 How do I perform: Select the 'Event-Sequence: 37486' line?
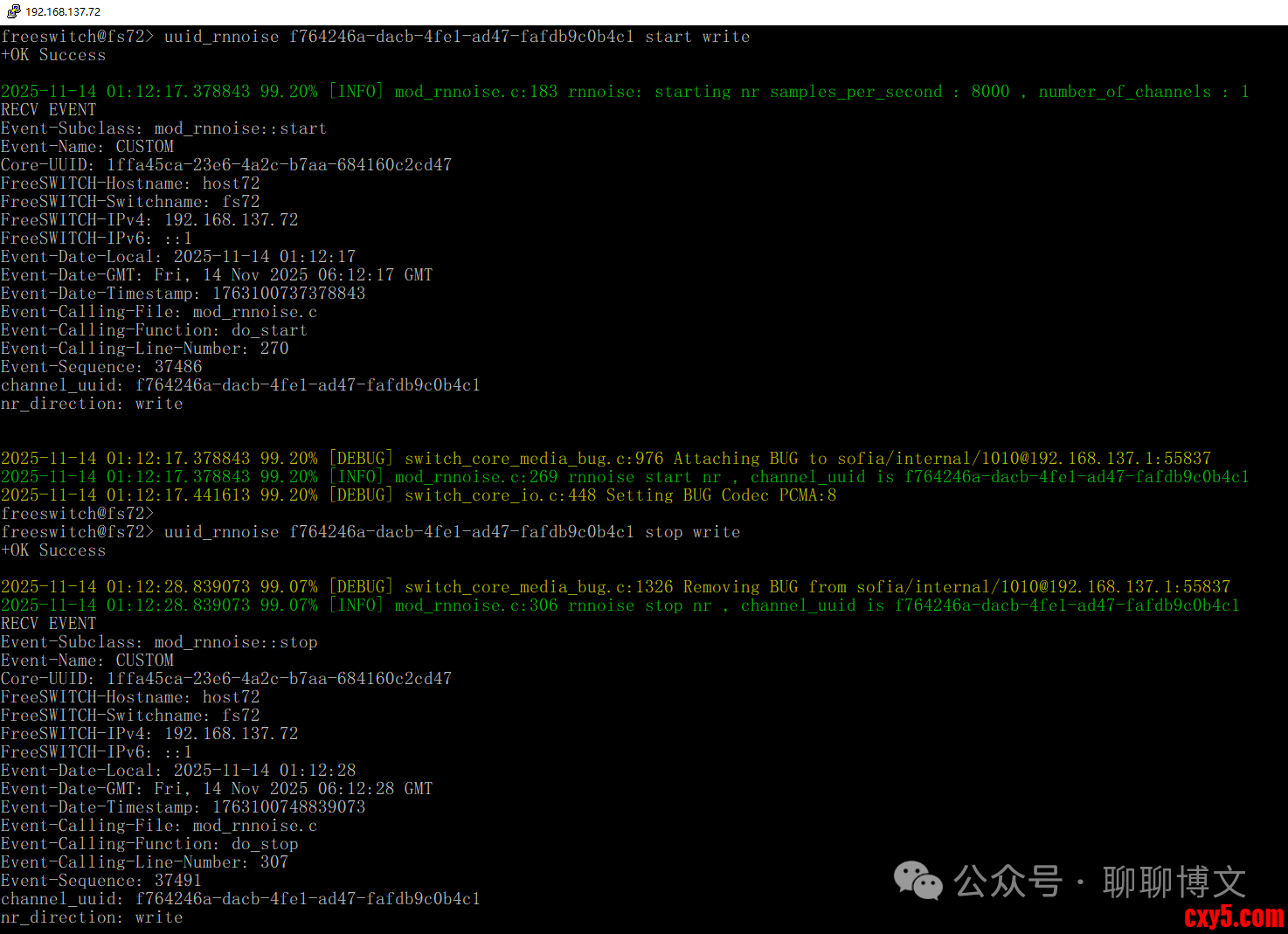click(x=101, y=367)
